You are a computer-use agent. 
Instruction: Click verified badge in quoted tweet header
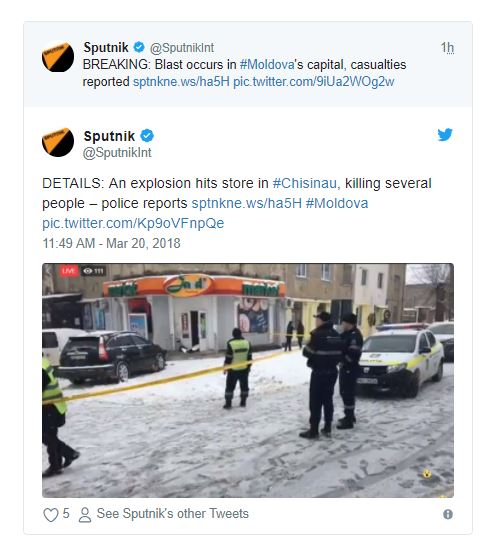139,47
